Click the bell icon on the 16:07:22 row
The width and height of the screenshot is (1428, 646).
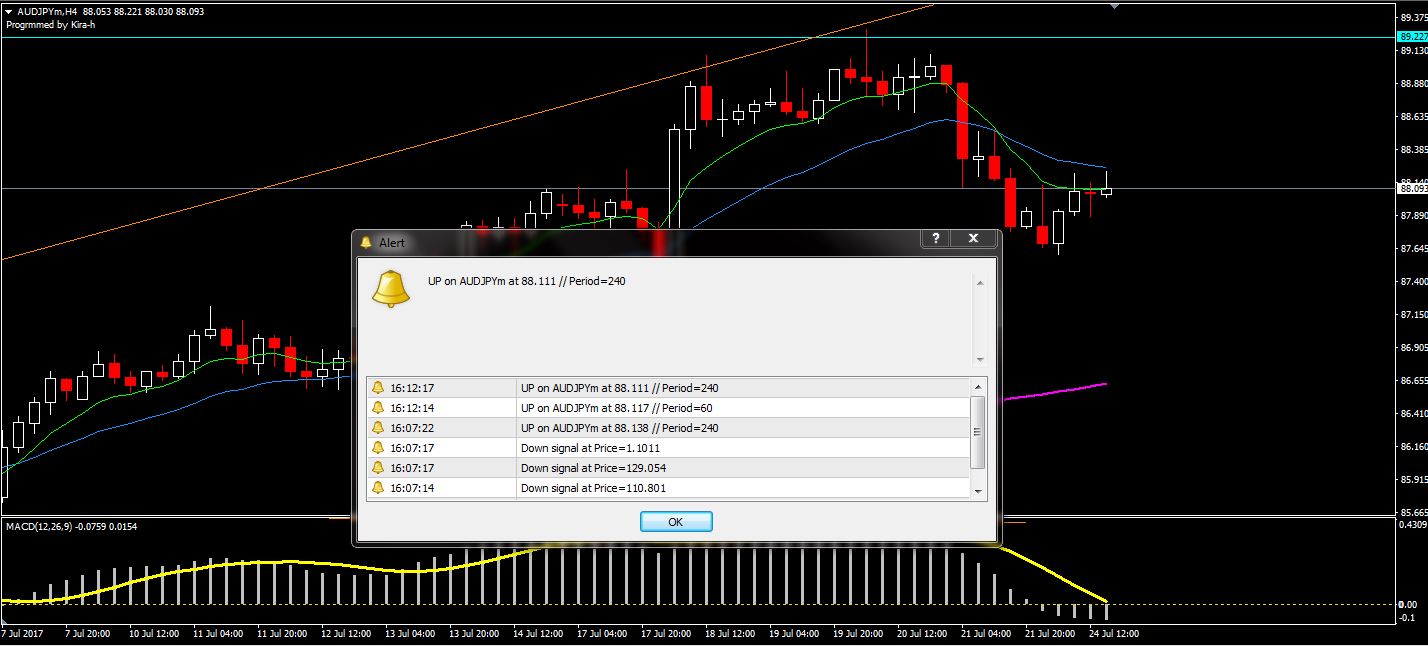[x=377, y=428]
